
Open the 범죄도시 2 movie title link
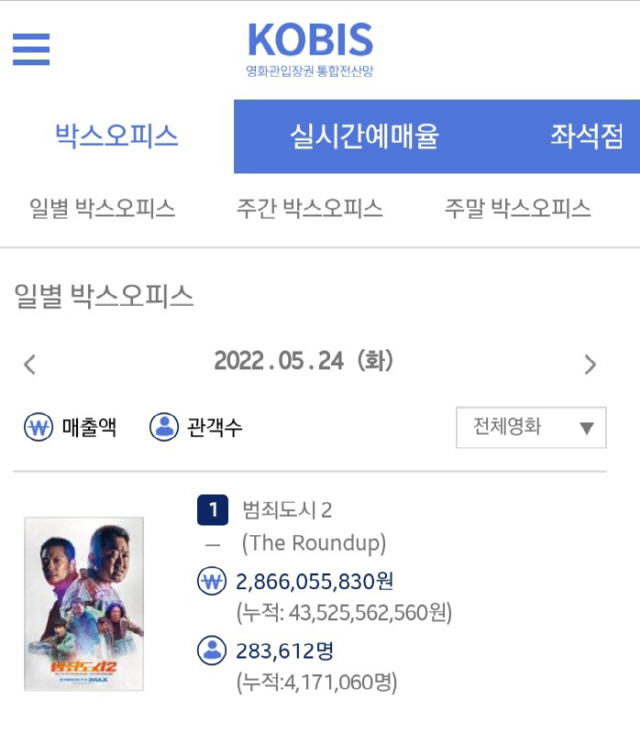287,511
